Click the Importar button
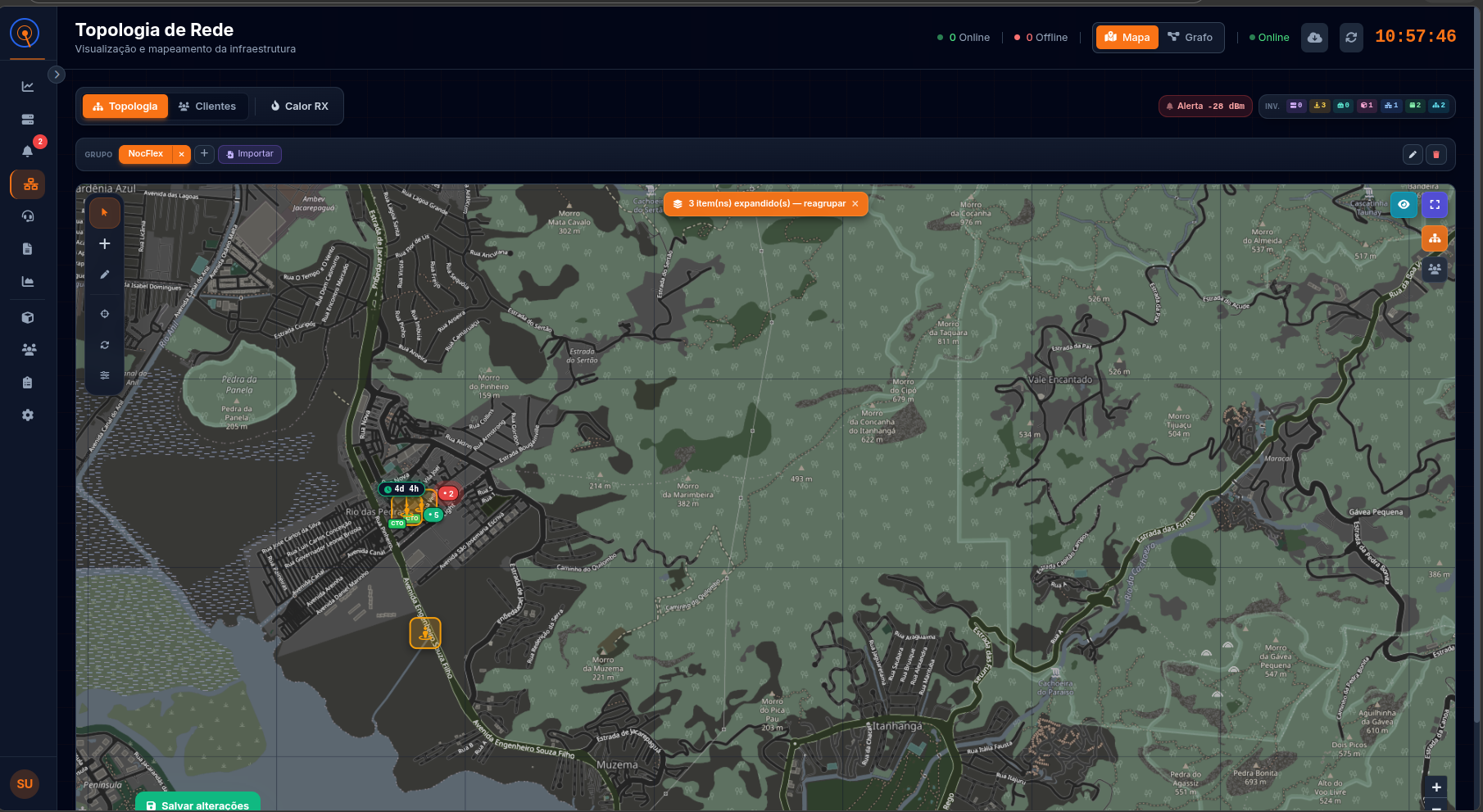This screenshot has width=1483, height=812. pos(250,154)
